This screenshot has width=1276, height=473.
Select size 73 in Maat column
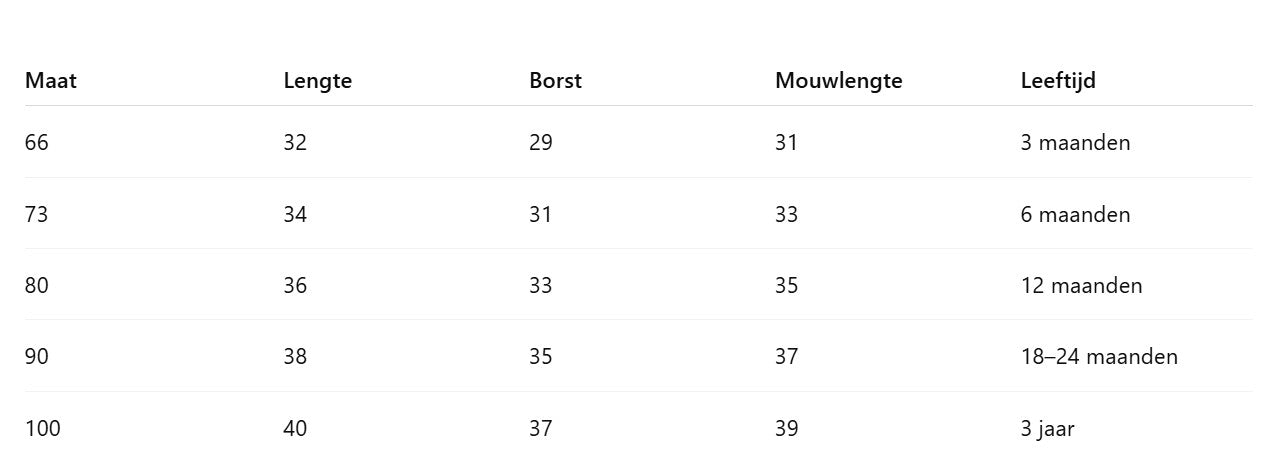(36, 215)
